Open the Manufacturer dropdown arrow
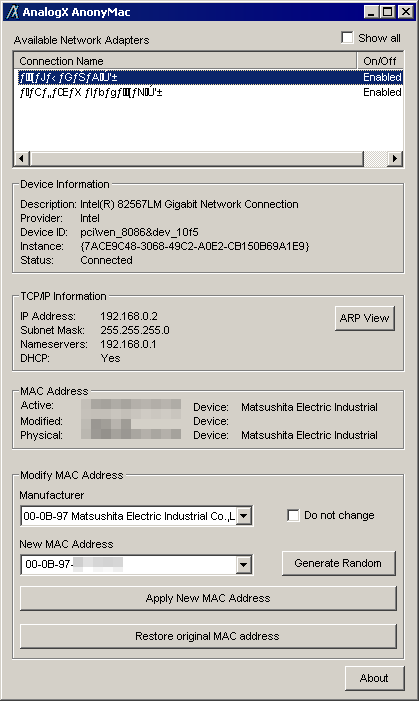Screen dimensions: 419x701 [244, 516]
